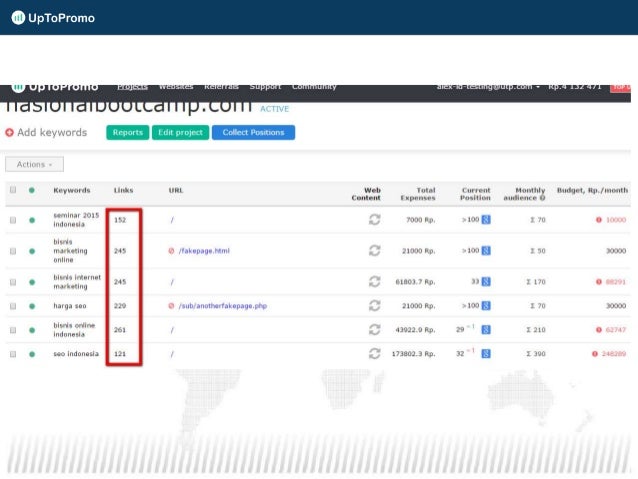638x479 pixels.
Task: Open Support in the navigation bar
Action: 265,87
